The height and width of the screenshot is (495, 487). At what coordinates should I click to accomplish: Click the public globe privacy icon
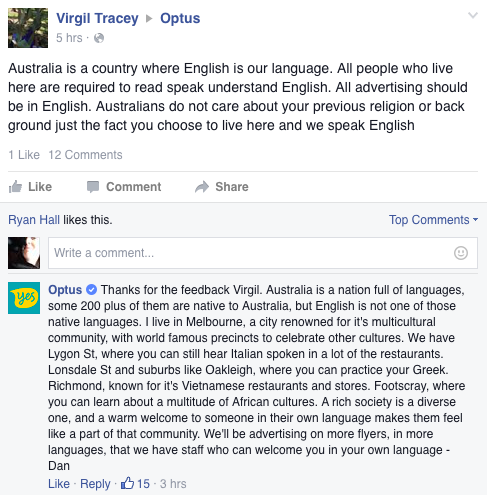[99, 38]
